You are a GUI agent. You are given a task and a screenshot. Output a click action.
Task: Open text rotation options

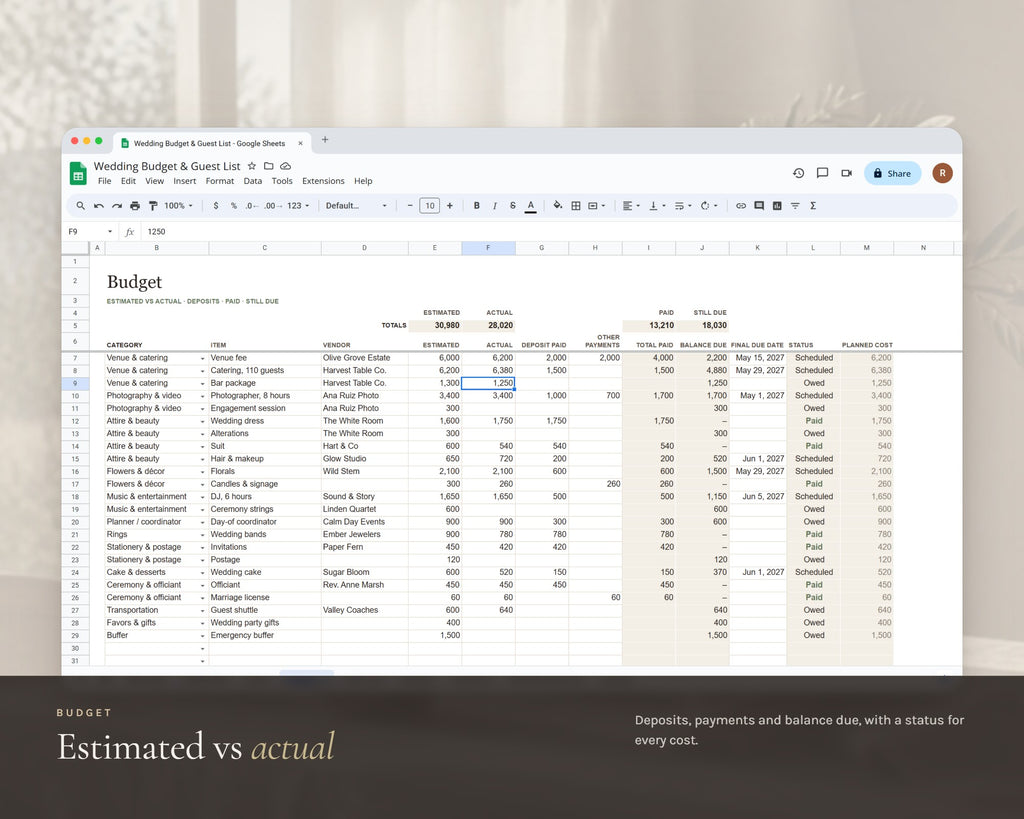(x=709, y=206)
